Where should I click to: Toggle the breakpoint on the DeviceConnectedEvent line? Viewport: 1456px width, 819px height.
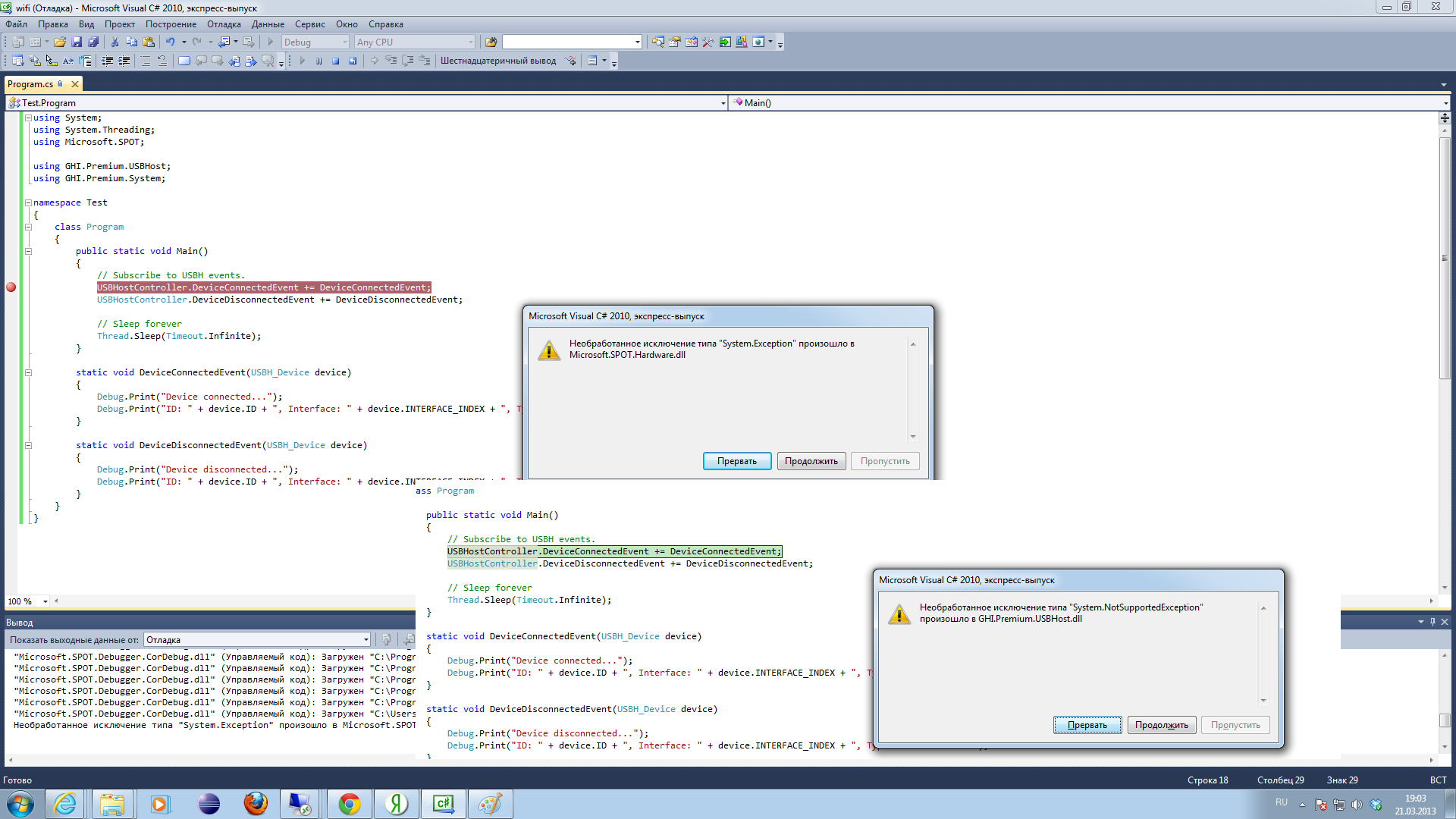[11, 287]
